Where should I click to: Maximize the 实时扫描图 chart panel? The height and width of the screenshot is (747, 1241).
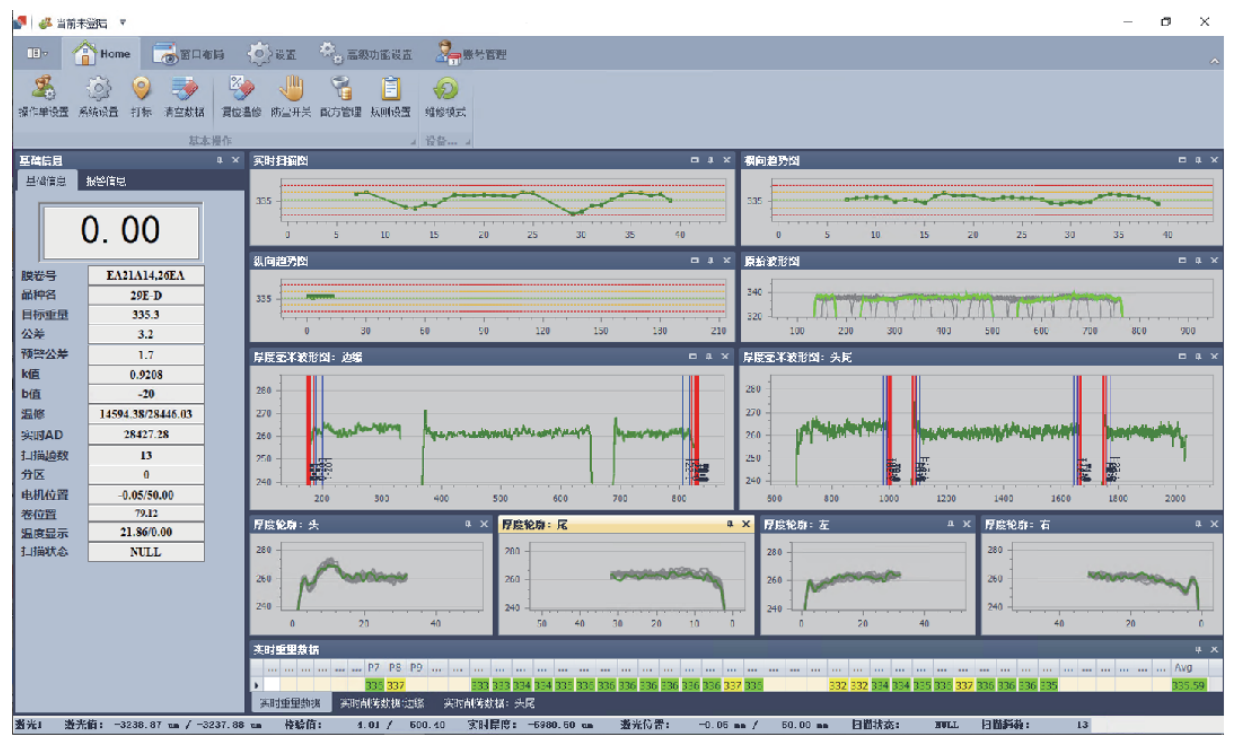pos(693,160)
